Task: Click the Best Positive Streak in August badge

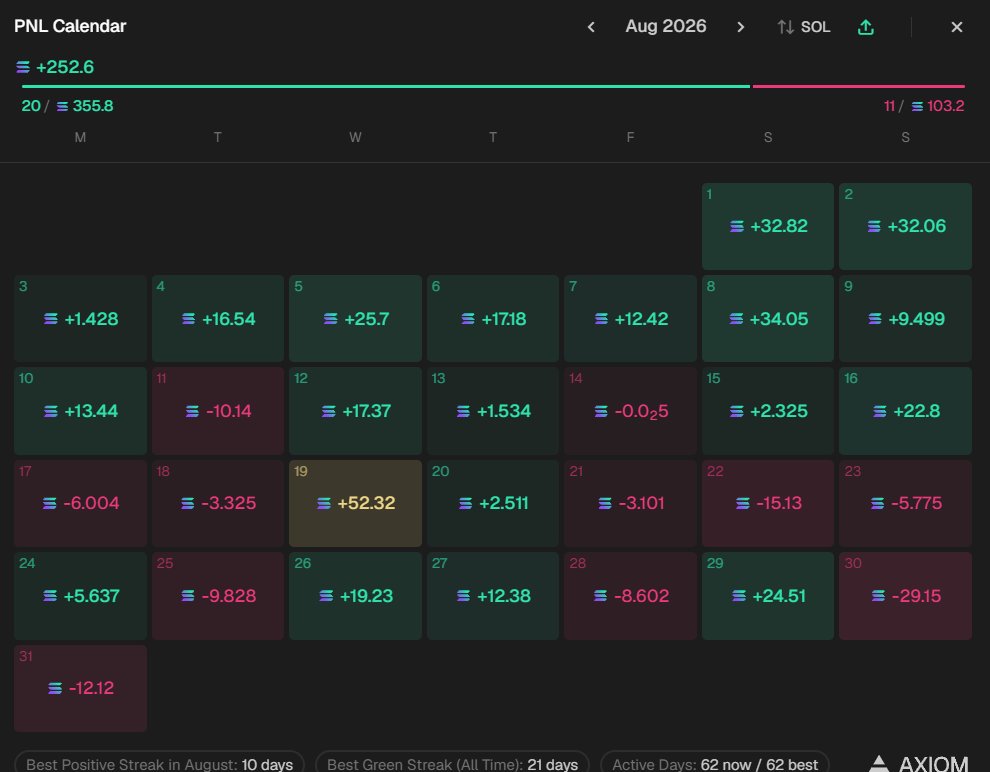Action: 159,763
